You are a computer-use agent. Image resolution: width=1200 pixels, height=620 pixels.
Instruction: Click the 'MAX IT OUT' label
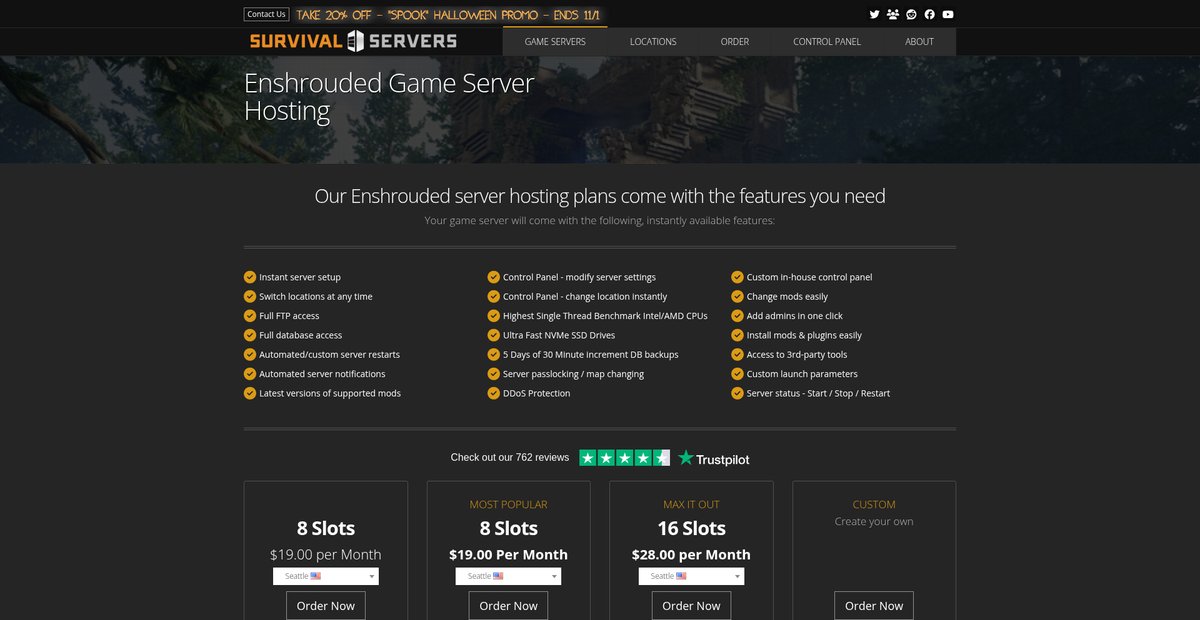coord(691,504)
